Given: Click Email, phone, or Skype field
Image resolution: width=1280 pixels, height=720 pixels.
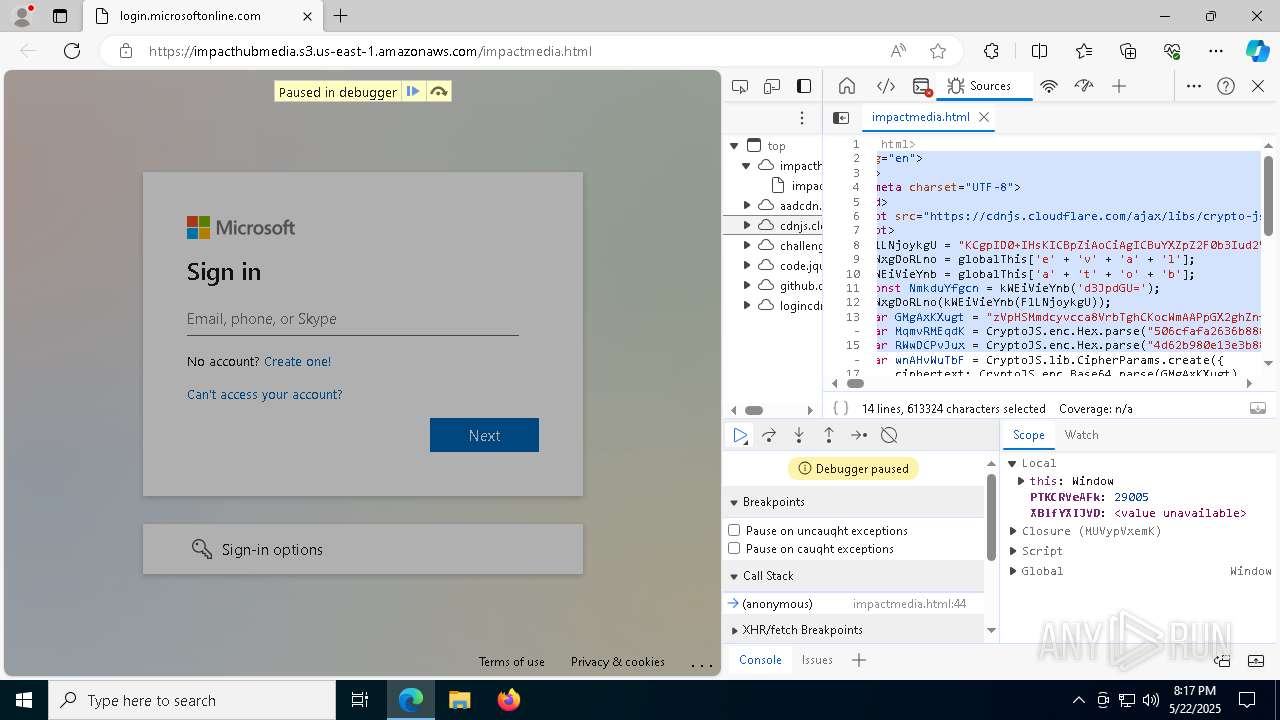Looking at the screenshot, I should pos(352,319).
